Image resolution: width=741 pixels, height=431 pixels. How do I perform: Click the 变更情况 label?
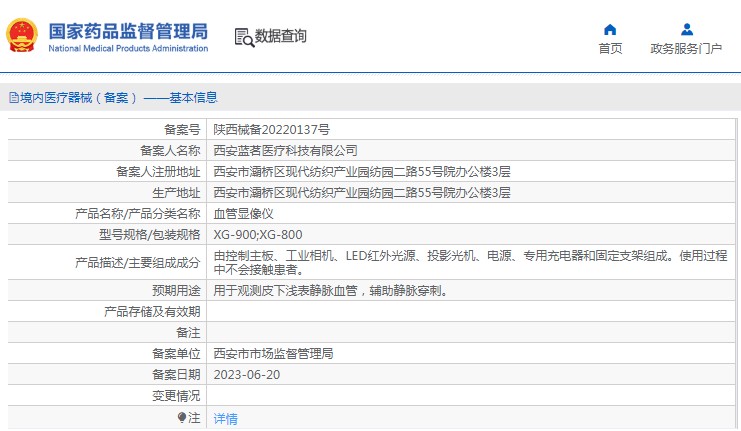click(x=176, y=396)
